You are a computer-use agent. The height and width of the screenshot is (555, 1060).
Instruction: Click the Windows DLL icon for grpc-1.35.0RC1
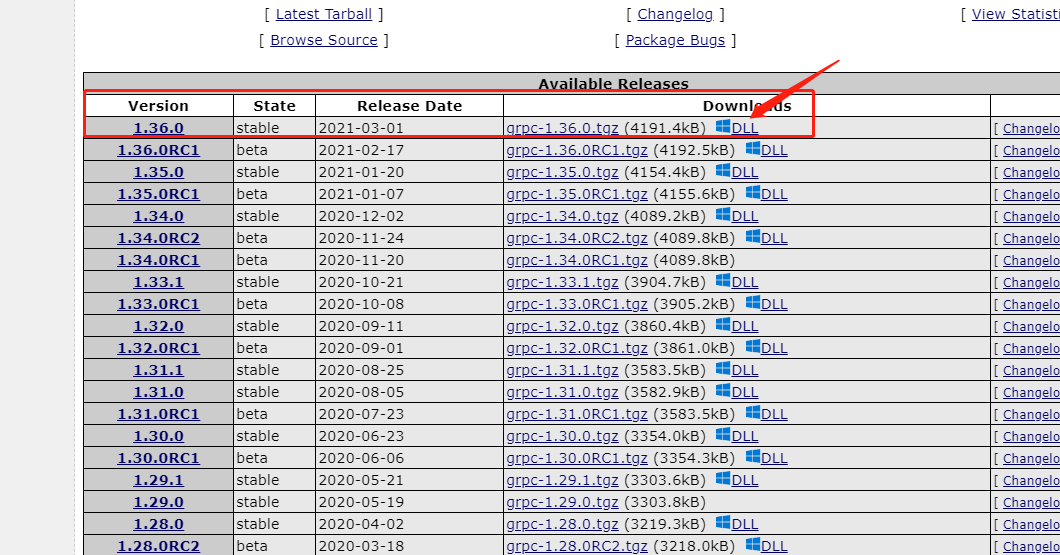752,193
